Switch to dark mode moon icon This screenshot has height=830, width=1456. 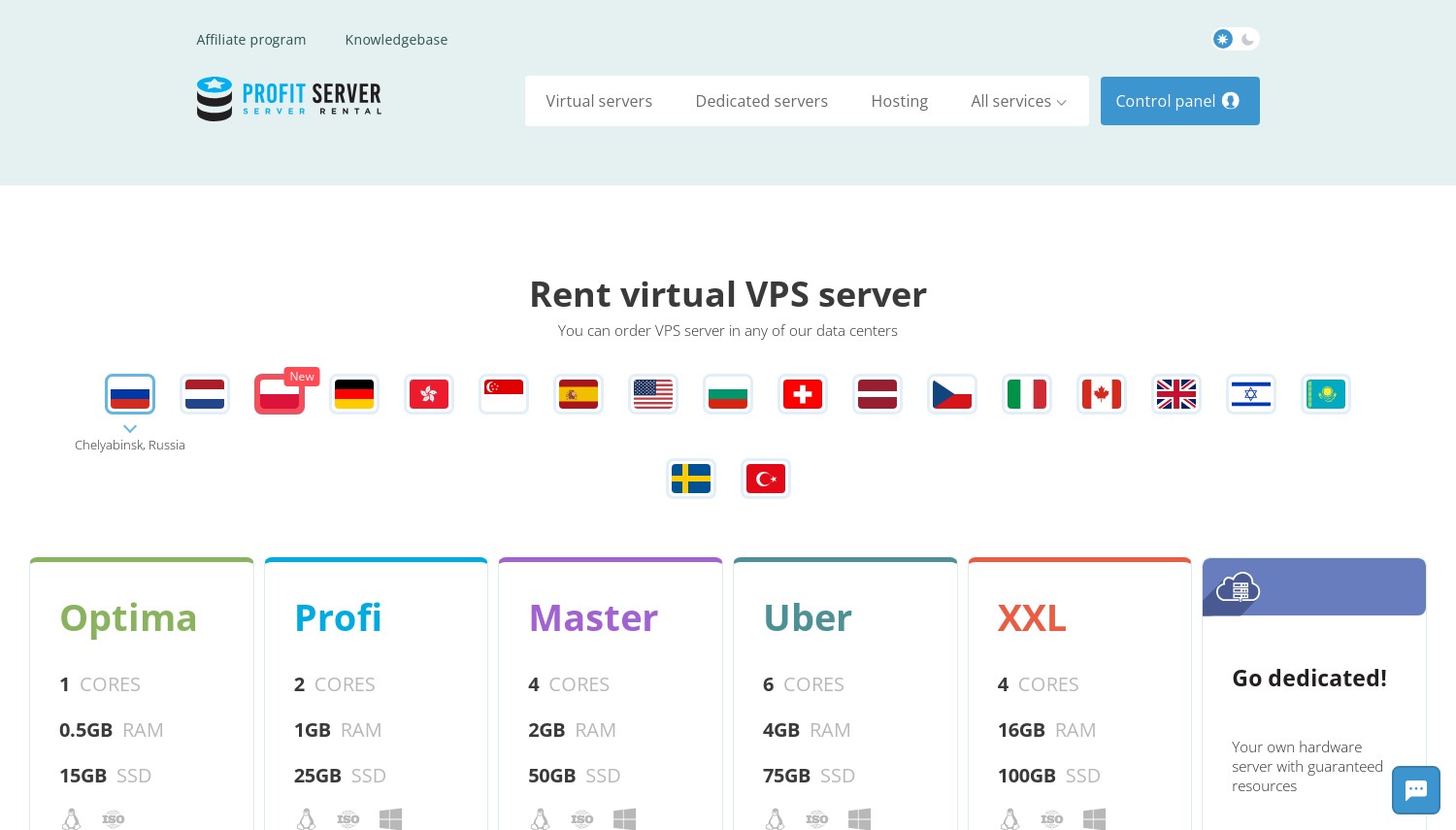click(x=1248, y=39)
